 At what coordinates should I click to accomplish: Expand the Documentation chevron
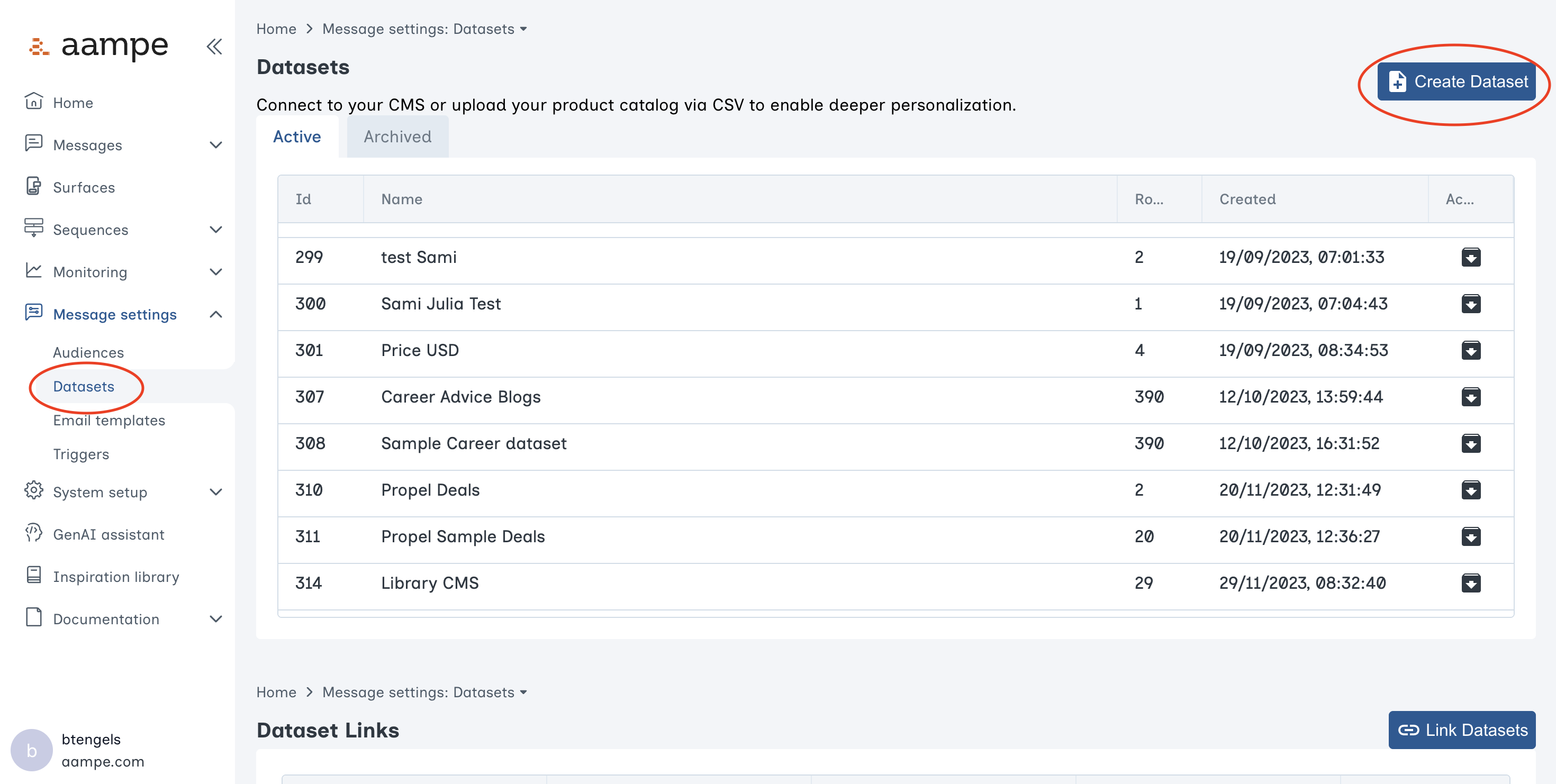pyautogui.click(x=215, y=618)
